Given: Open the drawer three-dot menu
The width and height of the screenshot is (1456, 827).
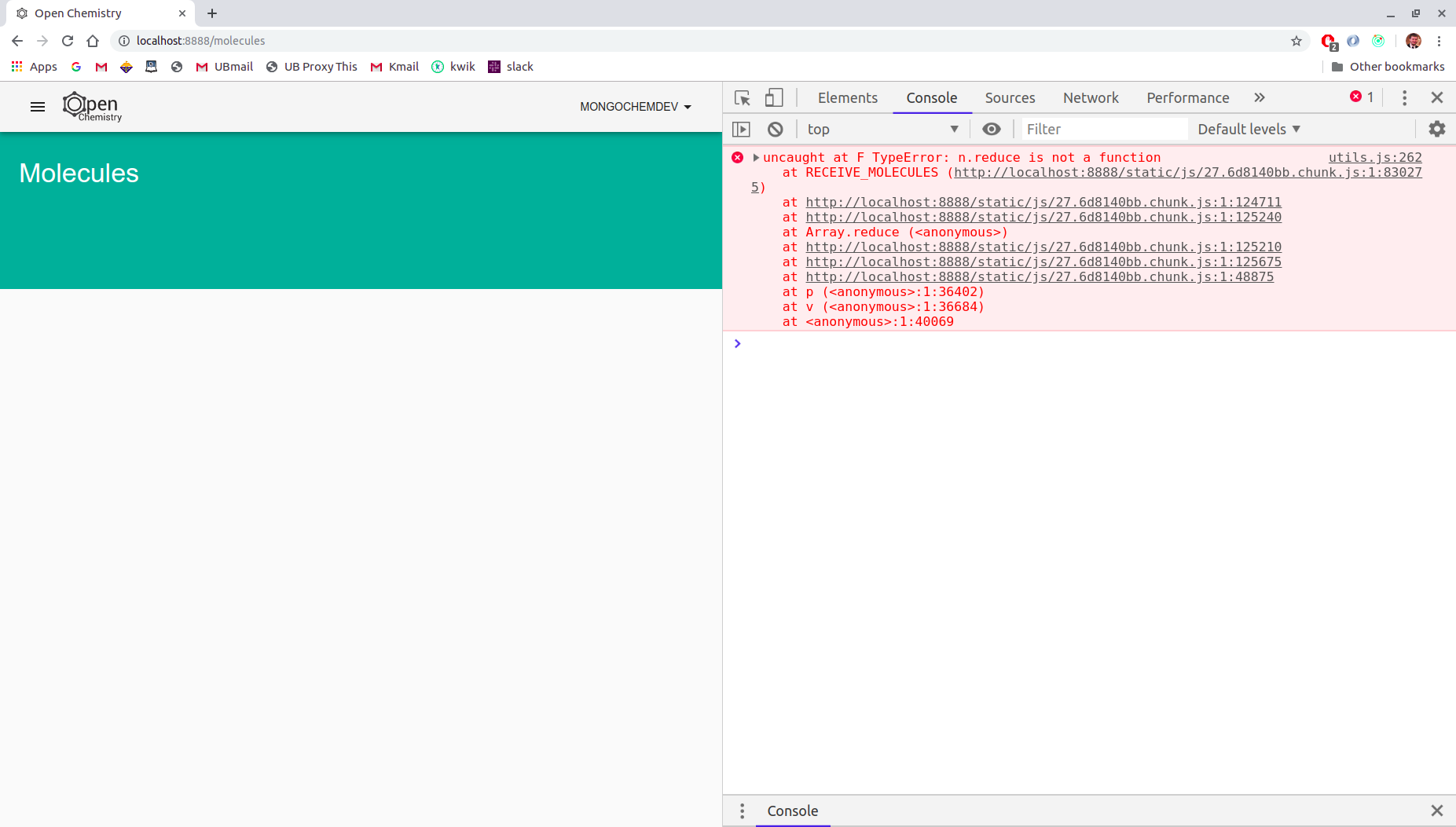Looking at the screenshot, I should click(x=742, y=811).
